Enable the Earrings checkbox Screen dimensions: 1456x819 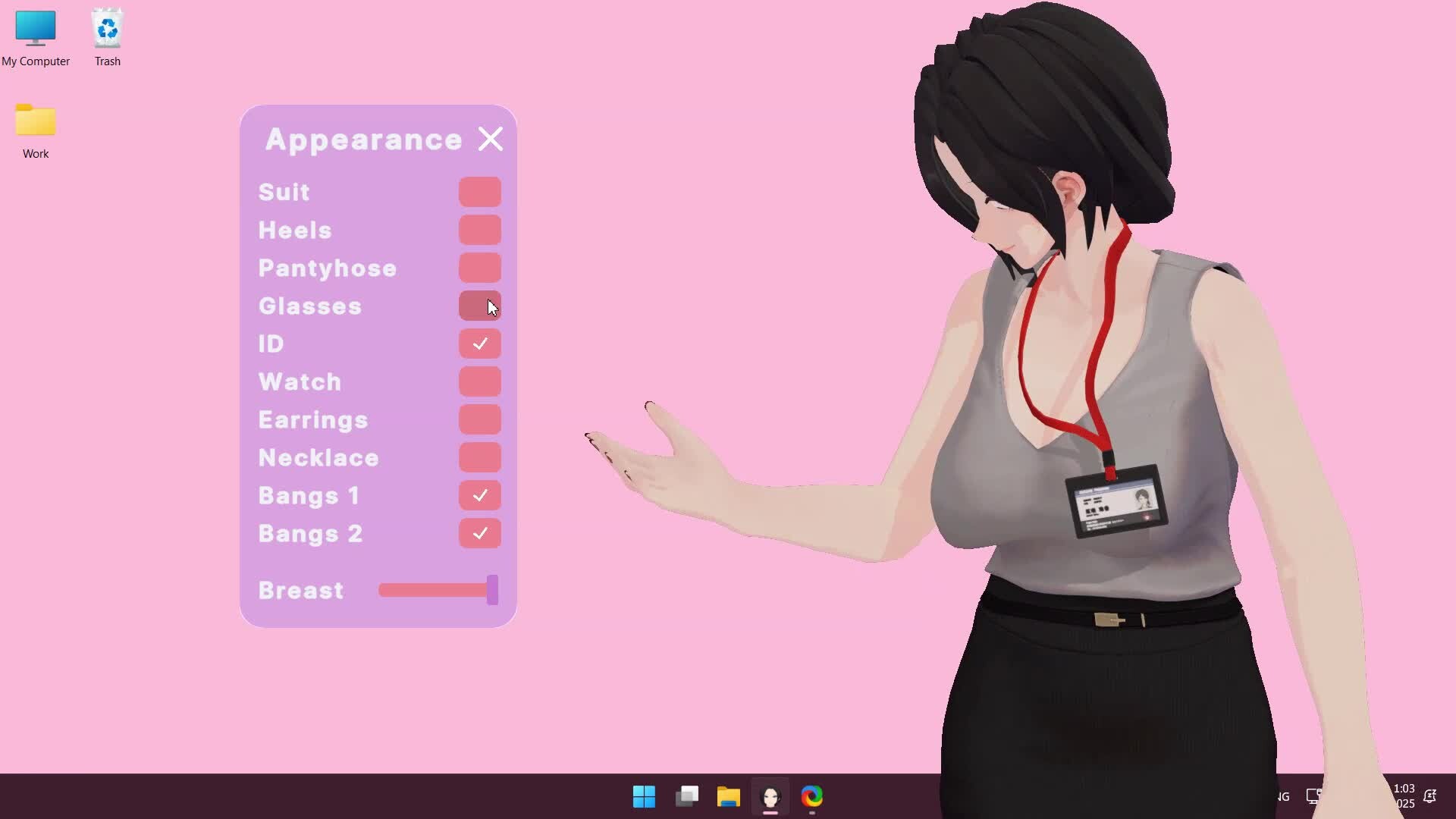(x=479, y=419)
